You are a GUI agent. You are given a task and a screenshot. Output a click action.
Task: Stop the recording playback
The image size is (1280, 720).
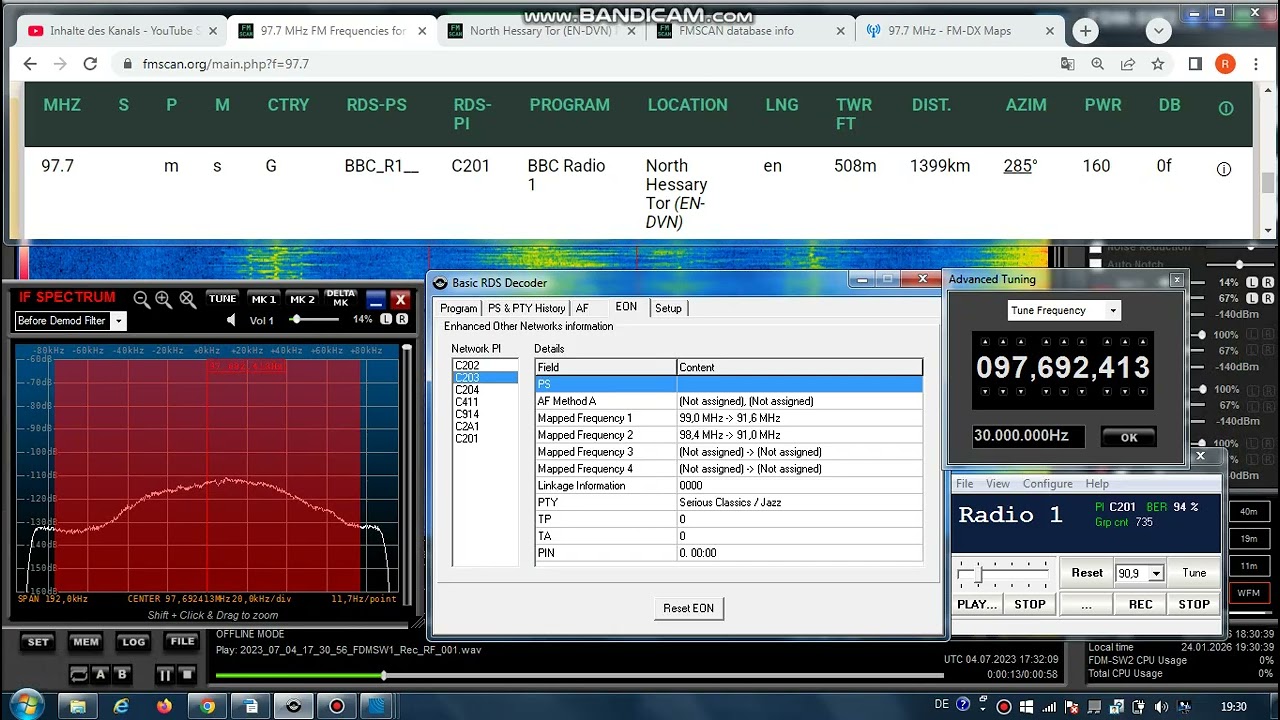[187, 675]
